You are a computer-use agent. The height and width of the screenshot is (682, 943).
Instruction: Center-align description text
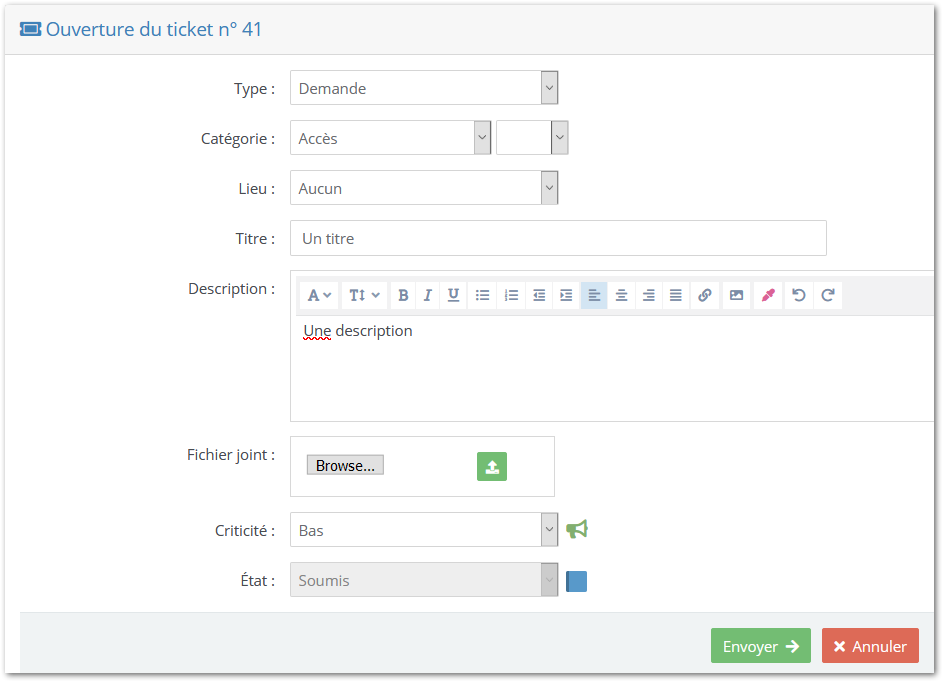(x=621, y=295)
